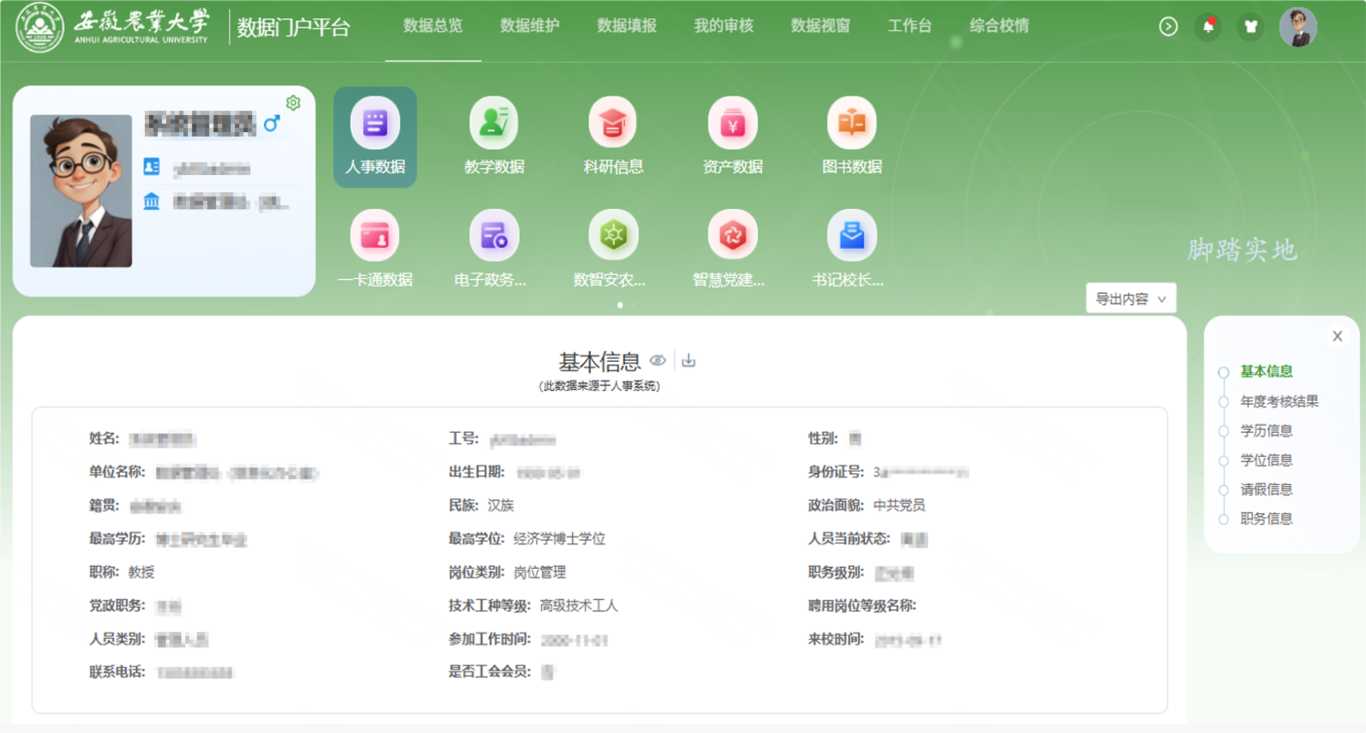Image resolution: width=1366 pixels, height=733 pixels.
Task: Click the profile photo in user card
Action: coord(81,191)
